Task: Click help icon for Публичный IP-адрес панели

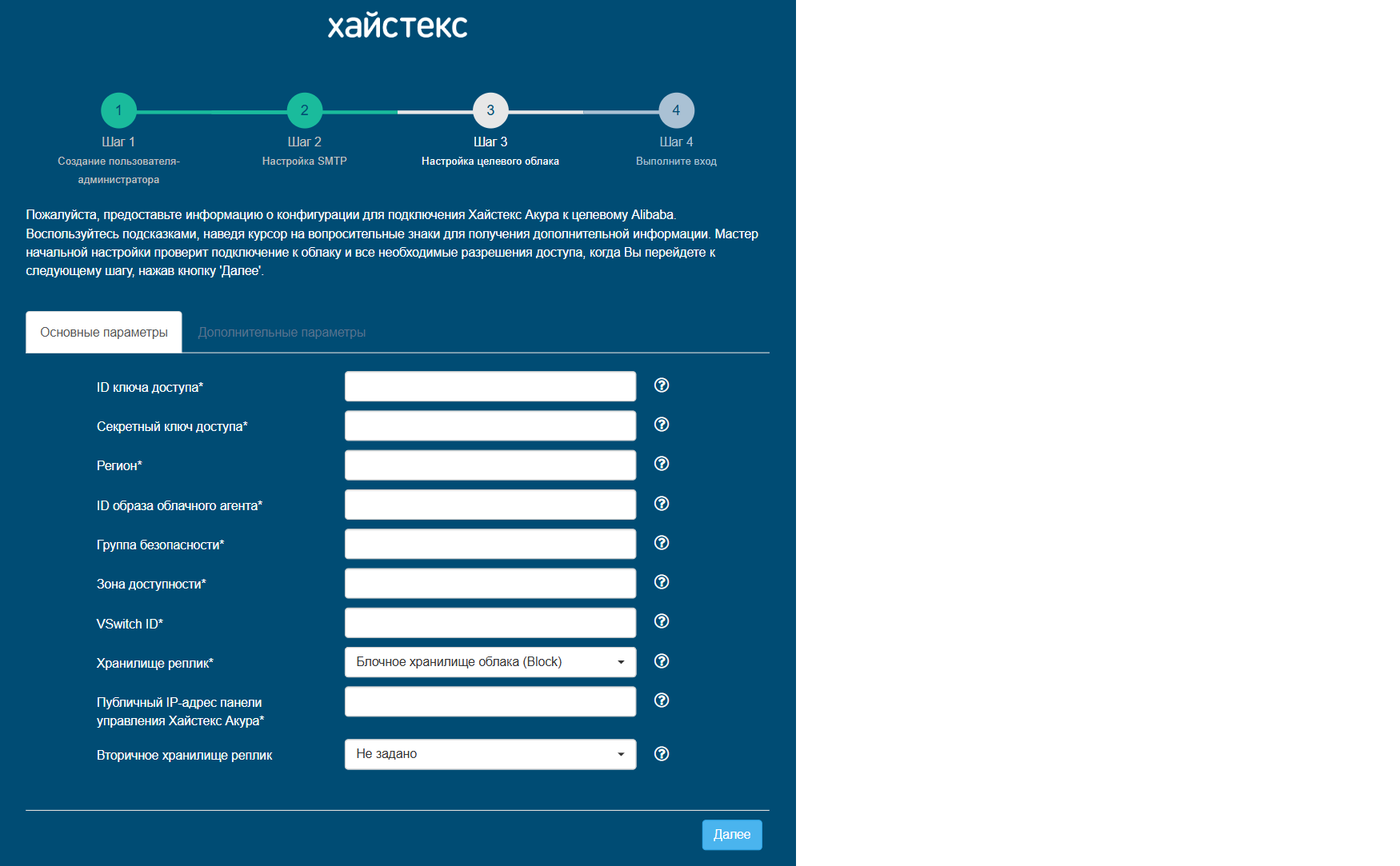Action: (x=662, y=700)
